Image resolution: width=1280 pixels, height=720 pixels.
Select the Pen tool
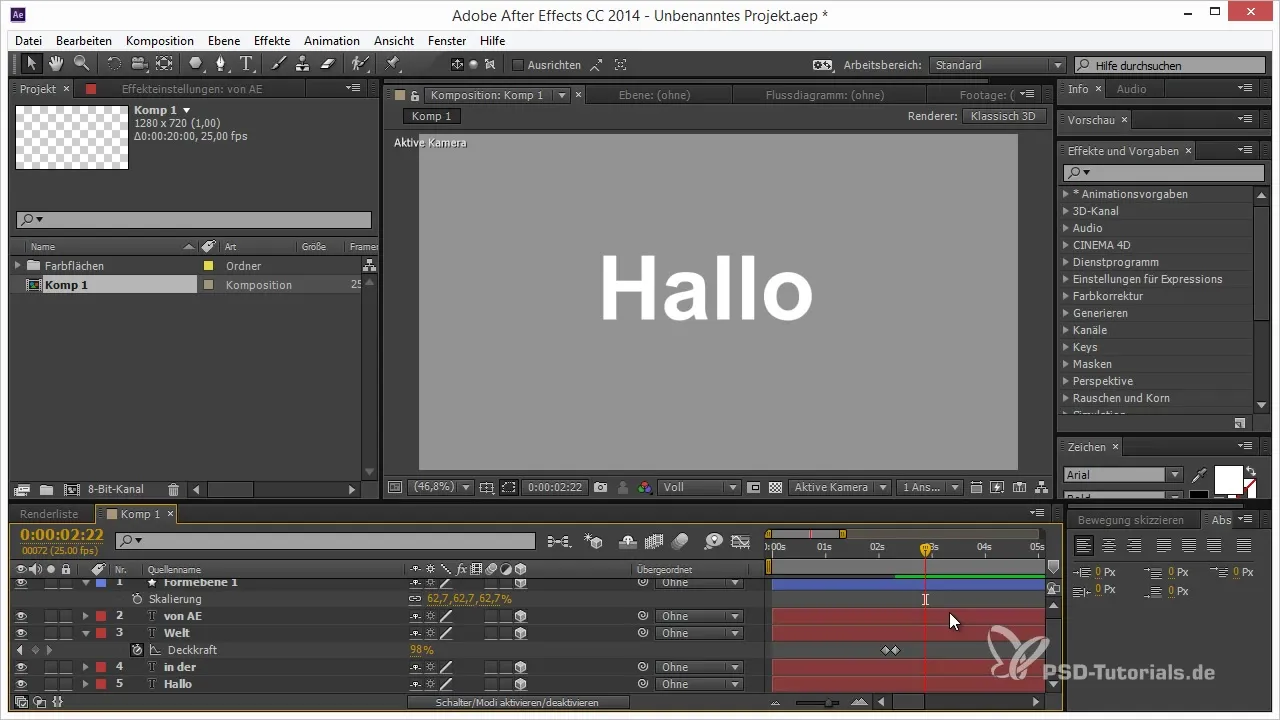point(221,64)
